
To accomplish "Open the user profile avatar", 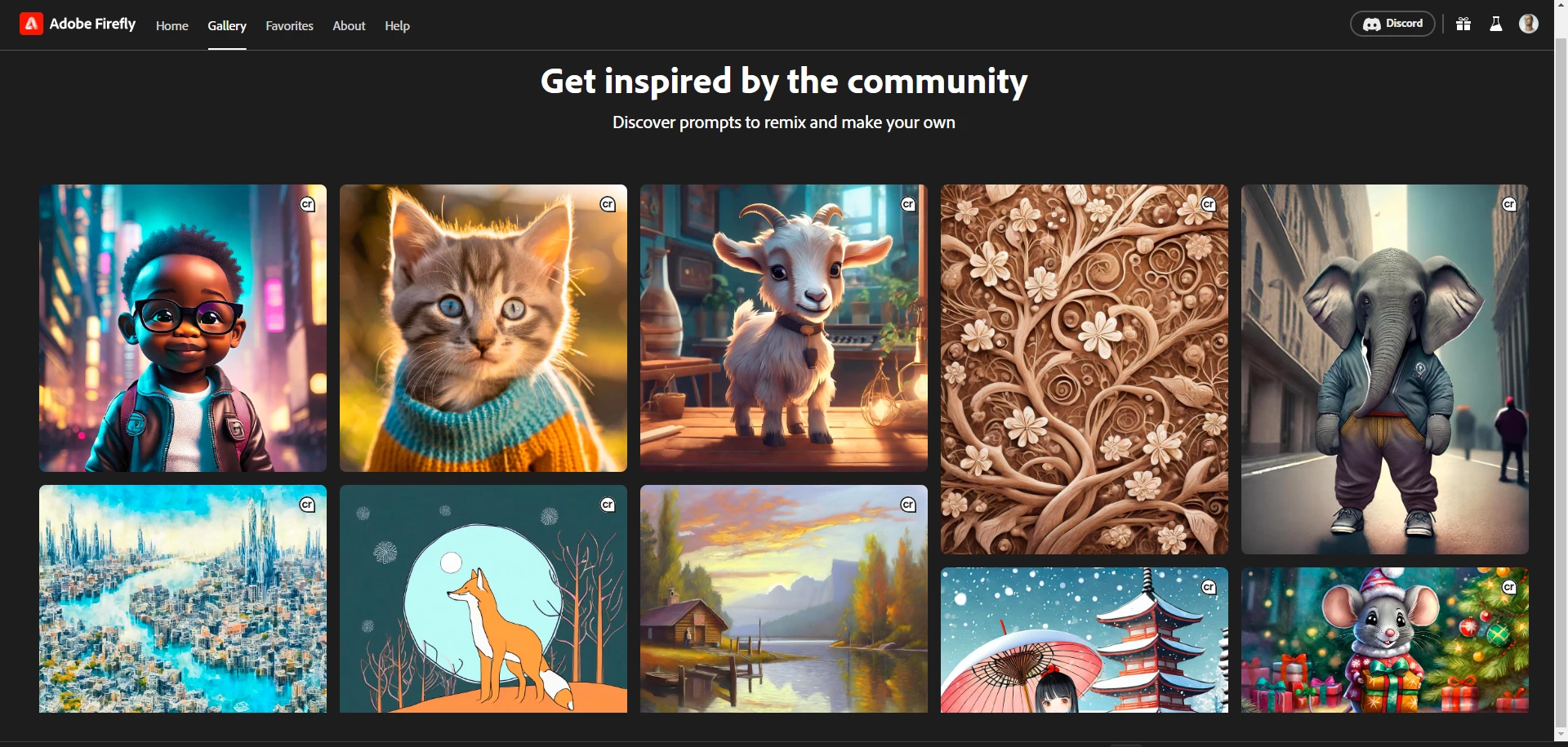I will (1529, 24).
